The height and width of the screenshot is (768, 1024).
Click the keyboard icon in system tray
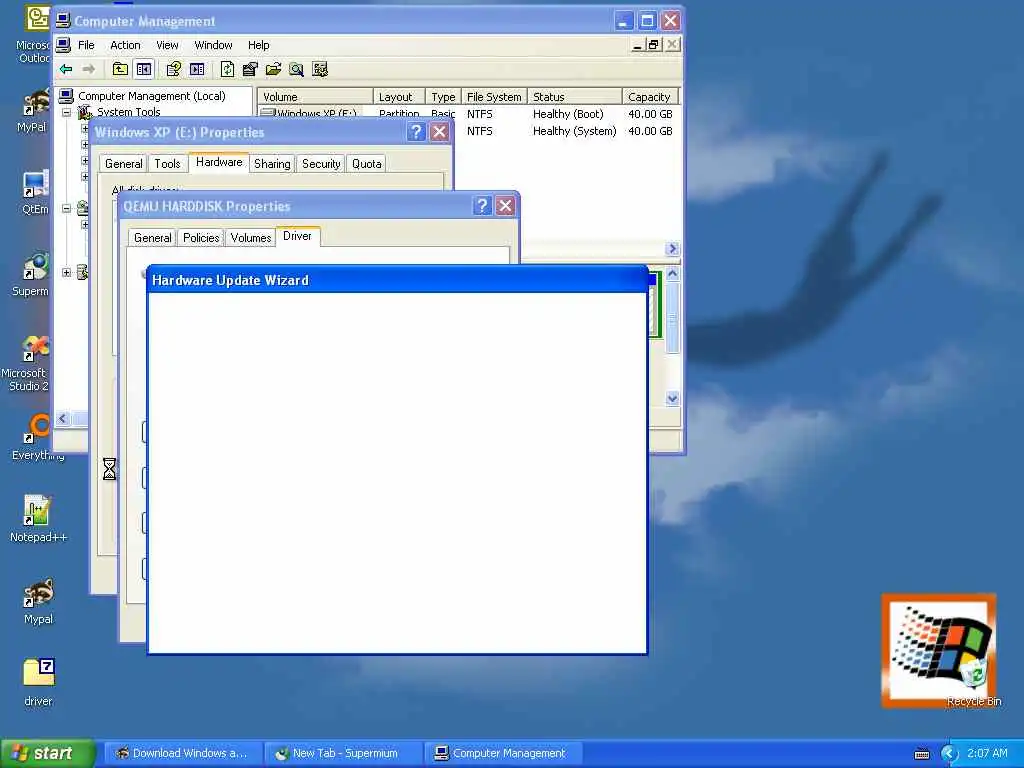[x=922, y=754]
